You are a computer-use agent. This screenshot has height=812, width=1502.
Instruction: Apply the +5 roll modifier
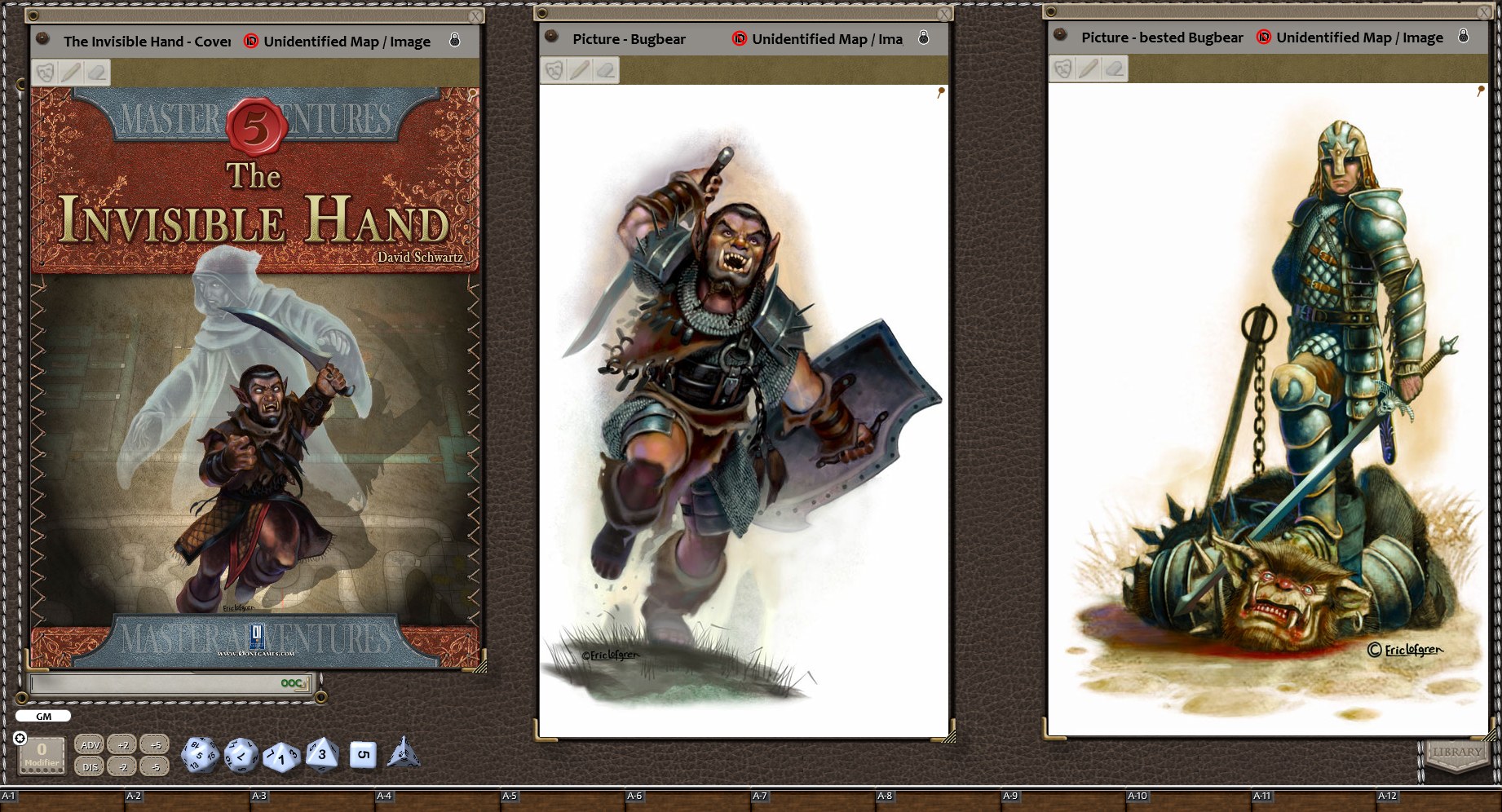click(156, 744)
